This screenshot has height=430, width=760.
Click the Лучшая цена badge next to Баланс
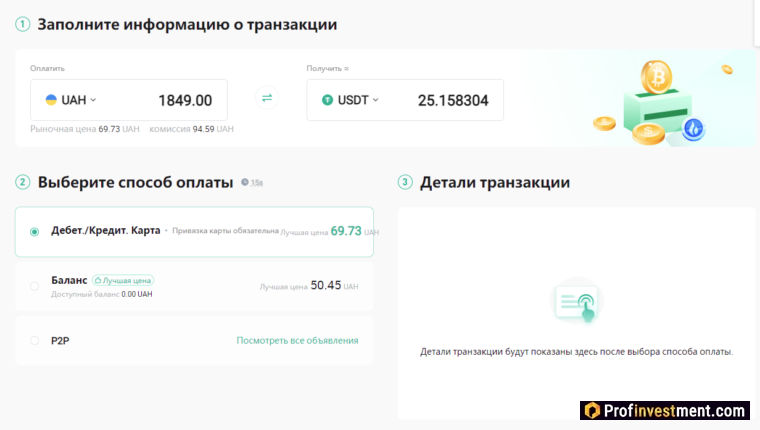coord(123,280)
